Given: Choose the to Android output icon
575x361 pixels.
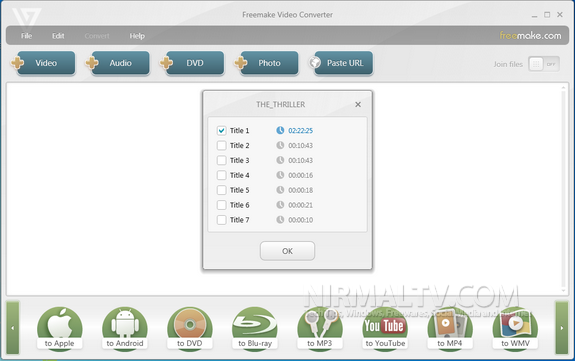Looking at the screenshot, I should (125, 328).
